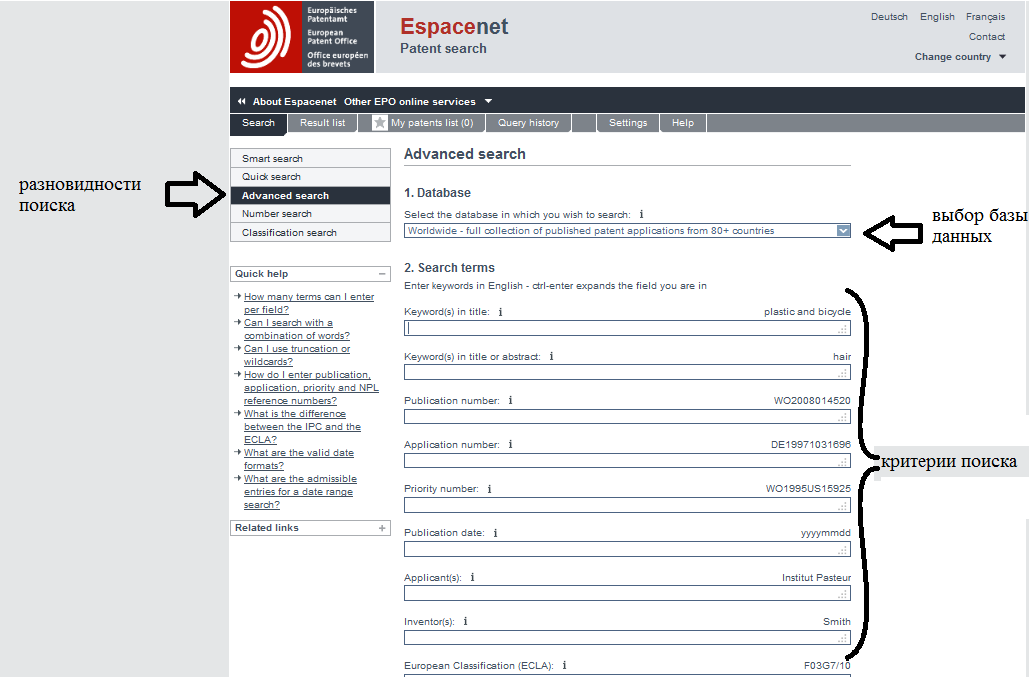
Task: Open info icon for Keyword(s) in title or abstract
Action: click(x=551, y=357)
